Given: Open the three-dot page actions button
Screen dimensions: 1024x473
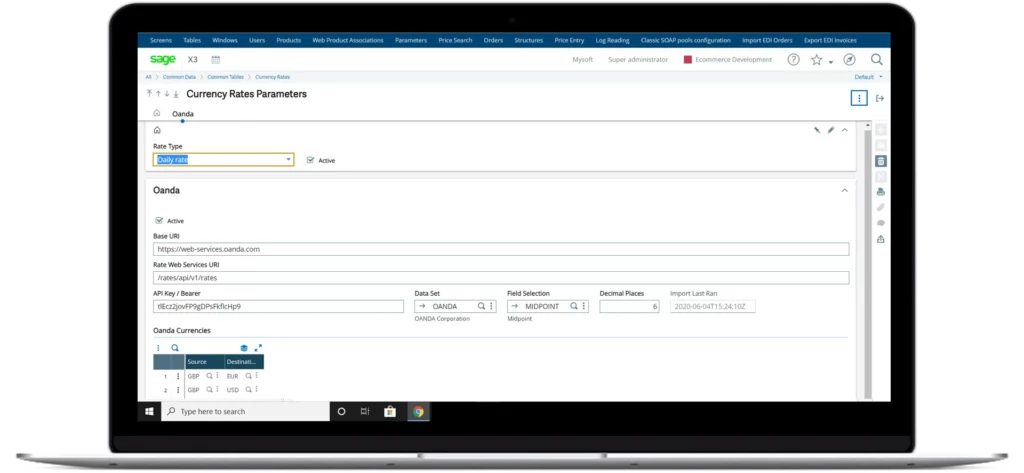Looking at the screenshot, I should 859,98.
